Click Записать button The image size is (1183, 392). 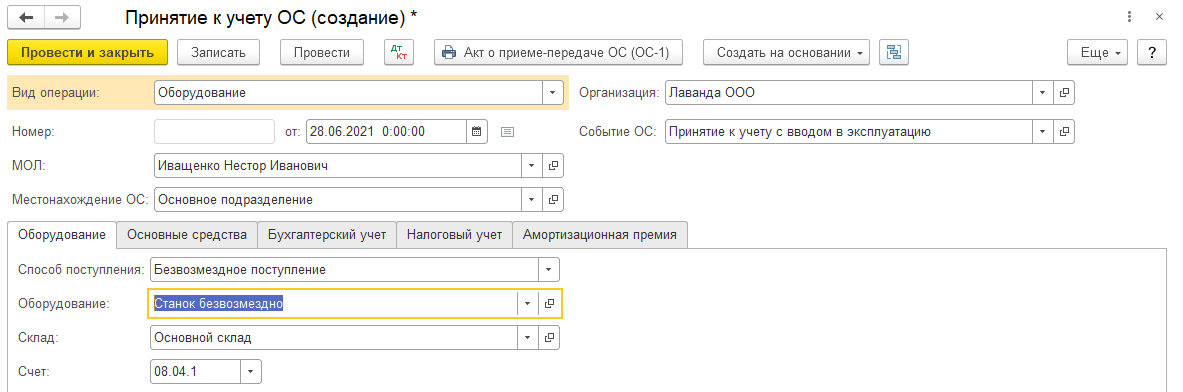tap(218, 52)
